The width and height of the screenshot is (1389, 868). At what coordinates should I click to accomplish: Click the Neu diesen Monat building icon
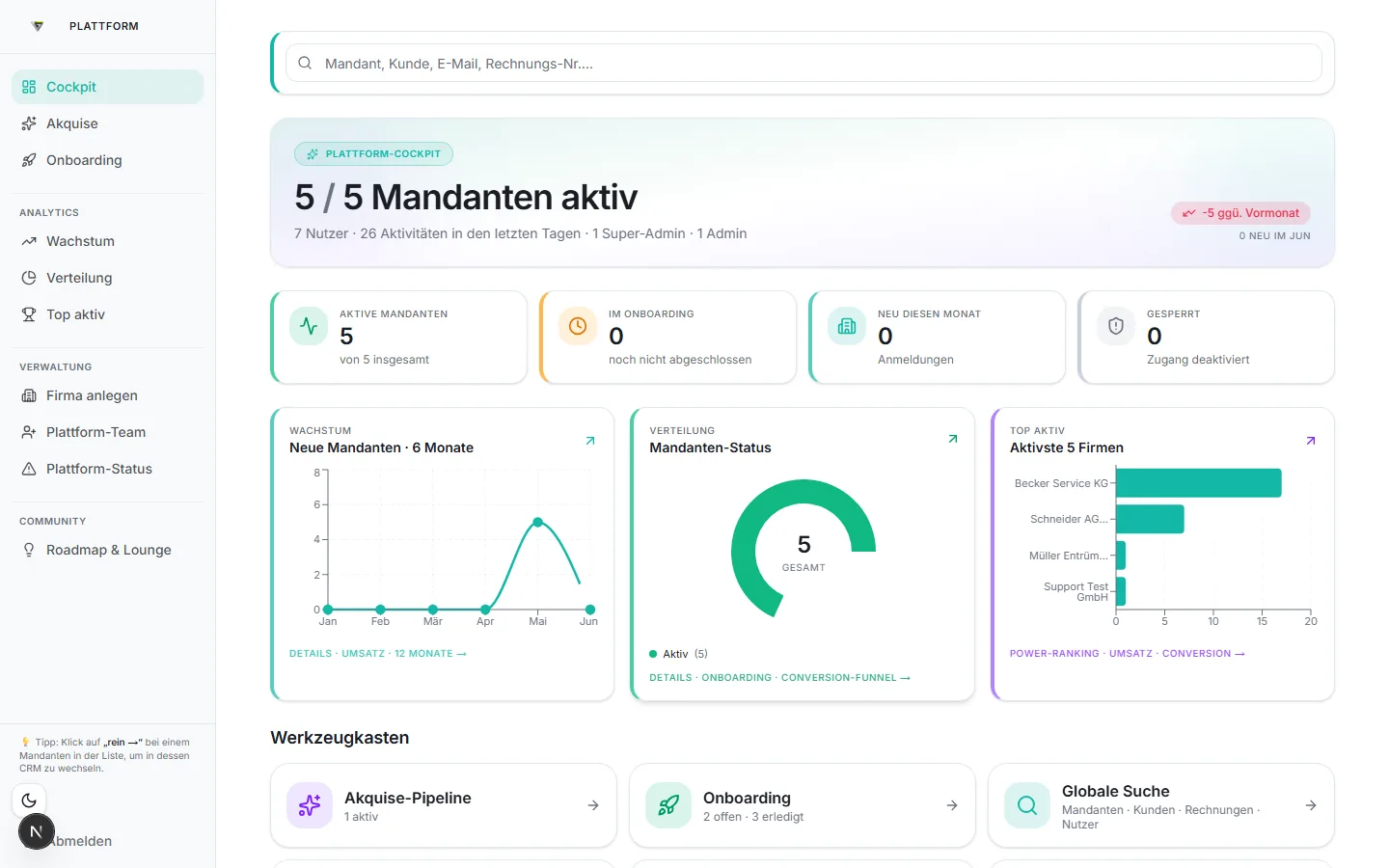(847, 326)
